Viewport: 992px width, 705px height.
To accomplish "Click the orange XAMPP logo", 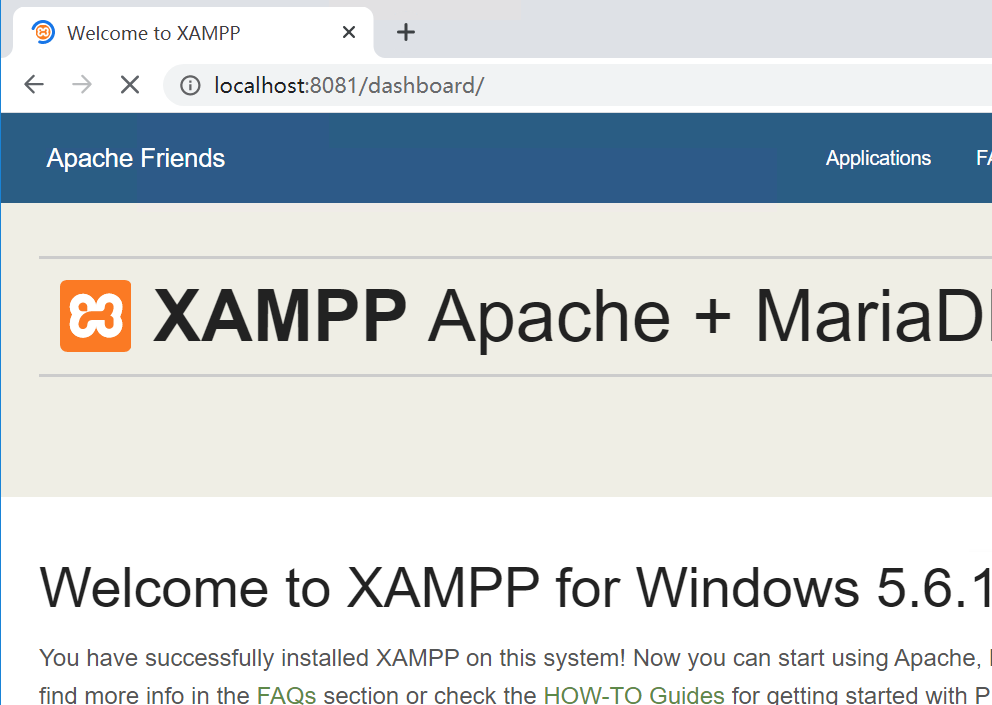I will pos(96,316).
